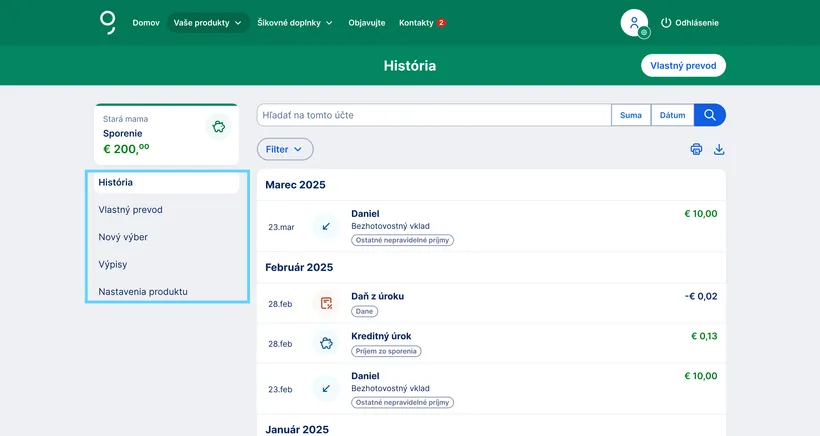Toggle the Dátum search option
This screenshot has width=820, height=436.
[x=672, y=115]
